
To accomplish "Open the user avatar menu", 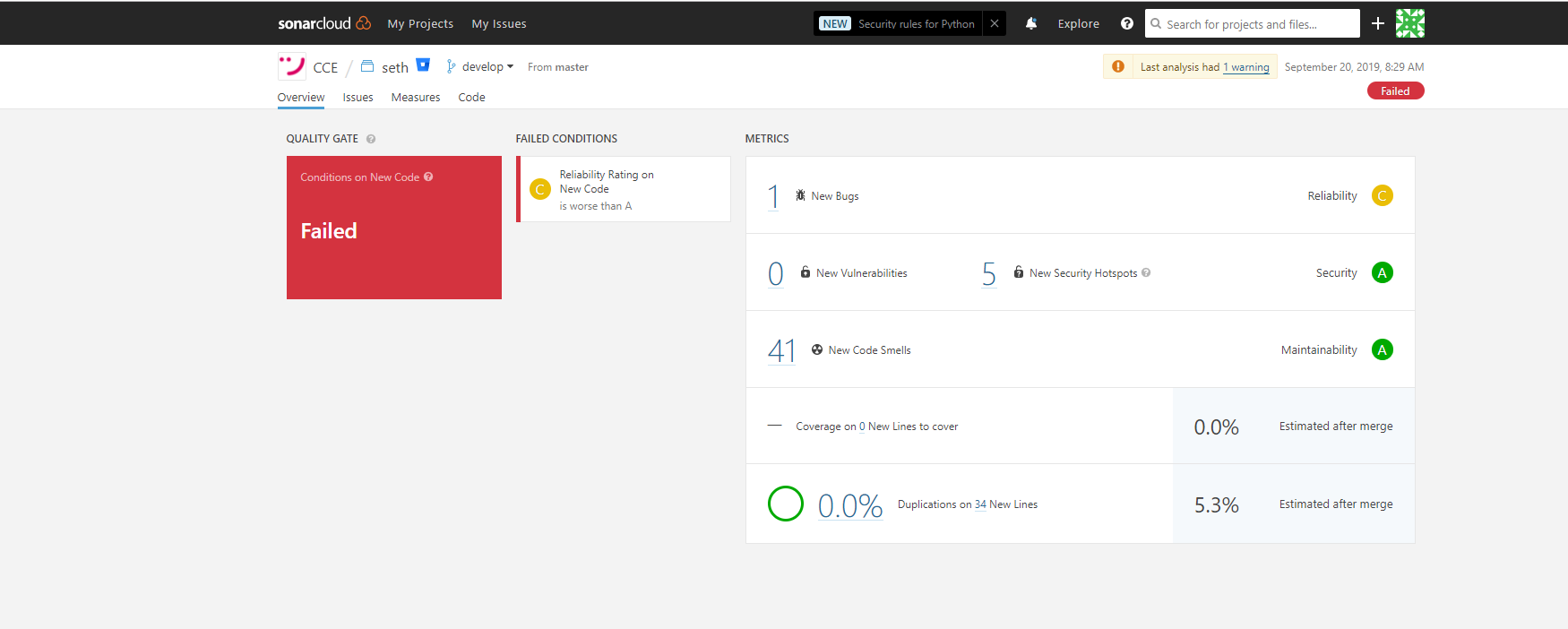I will click(1410, 23).
